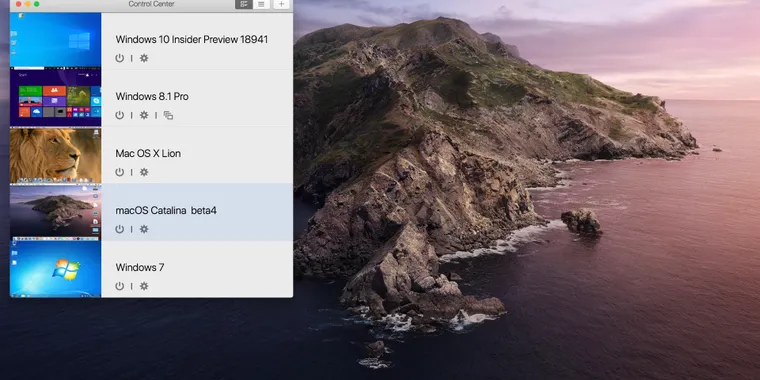Image resolution: width=760 pixels, height=380 pixels.
Task: Open Windows 7 configuration gear
Action: pos(144,286)
